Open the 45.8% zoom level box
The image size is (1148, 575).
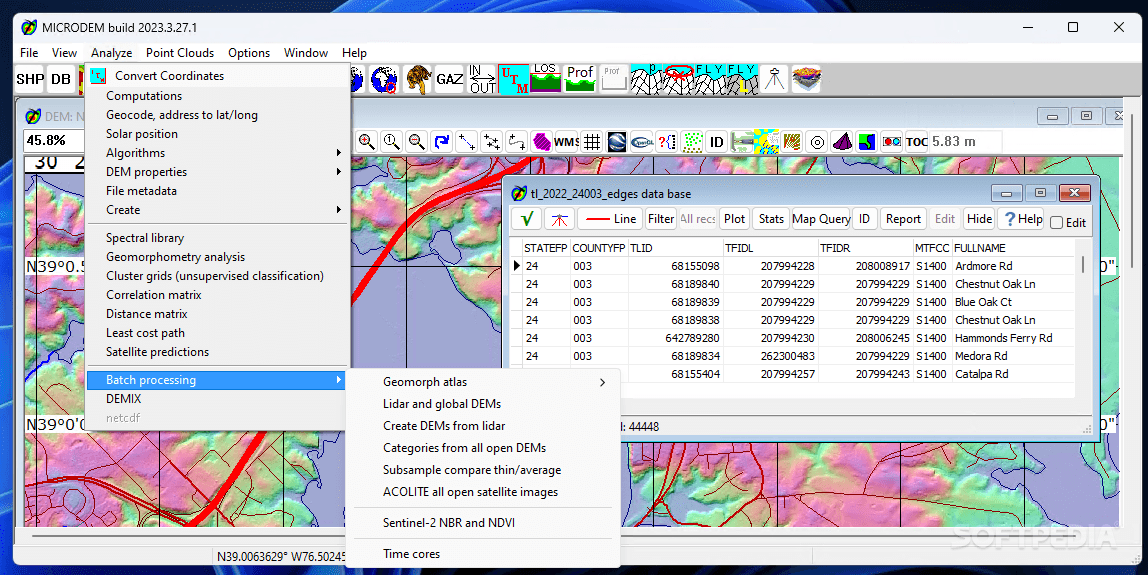point(53,141)
